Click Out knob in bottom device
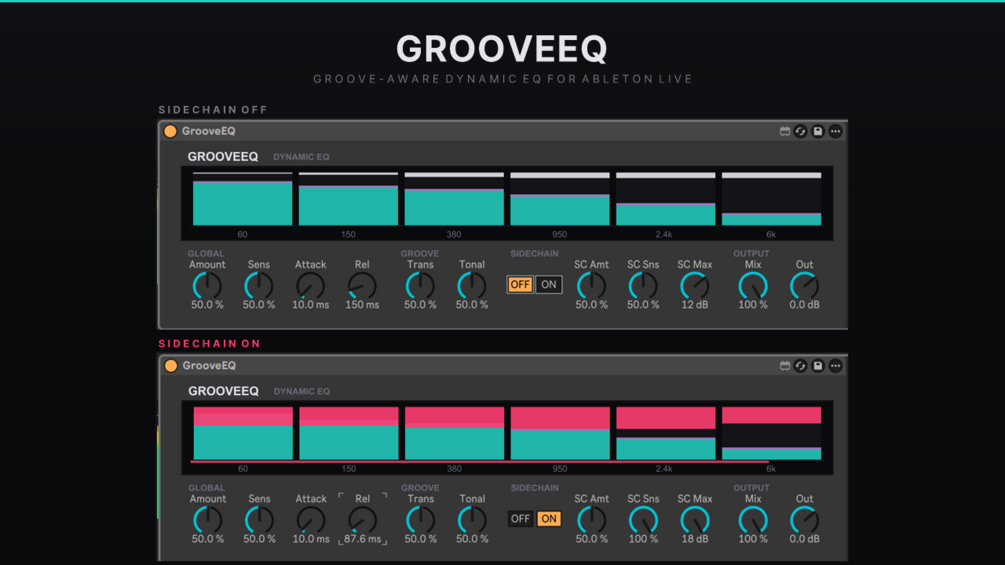Screen dimensions: 1005x565 coord(804,520)
